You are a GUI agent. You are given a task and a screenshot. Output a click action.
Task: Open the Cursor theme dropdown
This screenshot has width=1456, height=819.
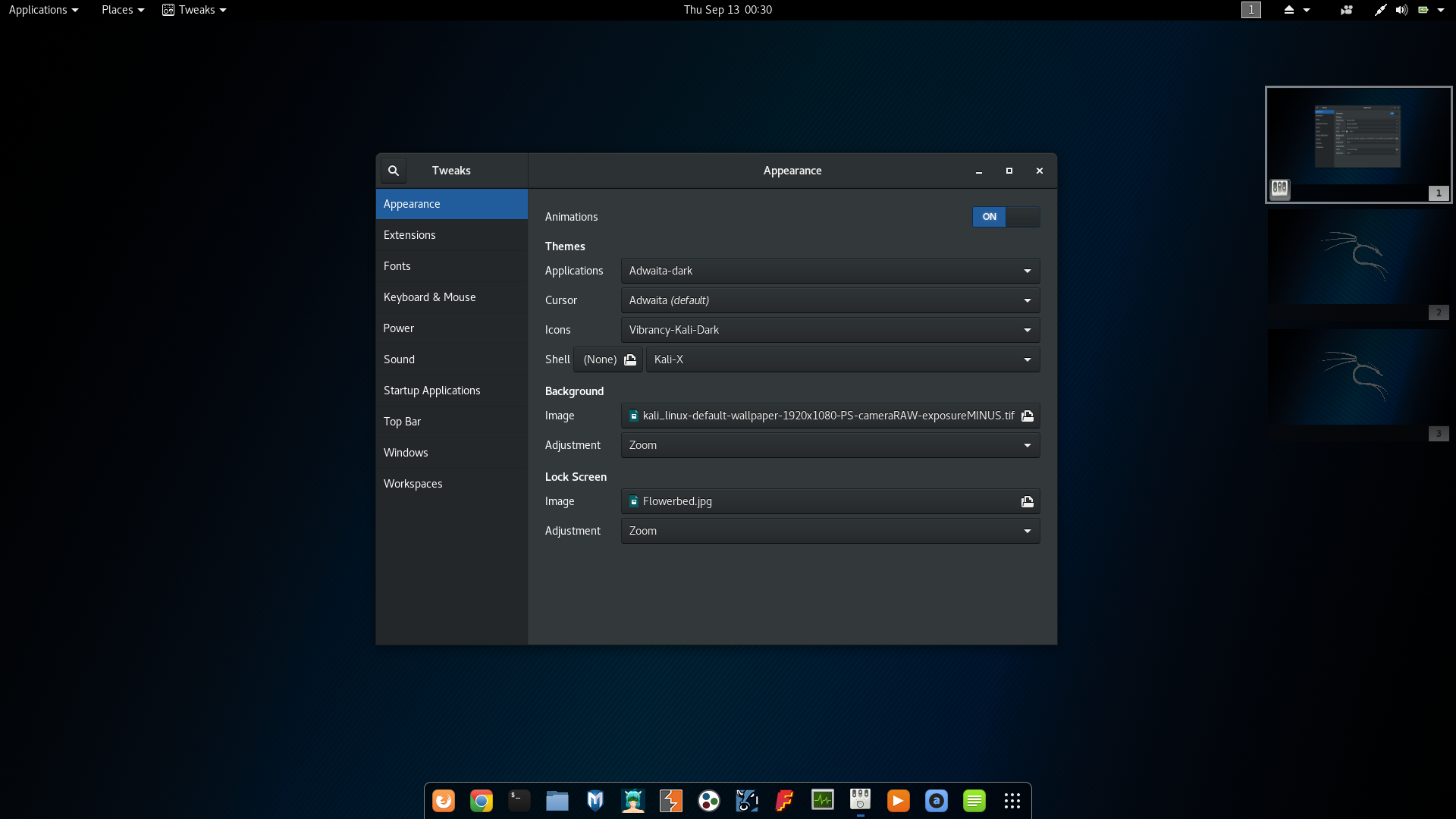coord(830,300)
